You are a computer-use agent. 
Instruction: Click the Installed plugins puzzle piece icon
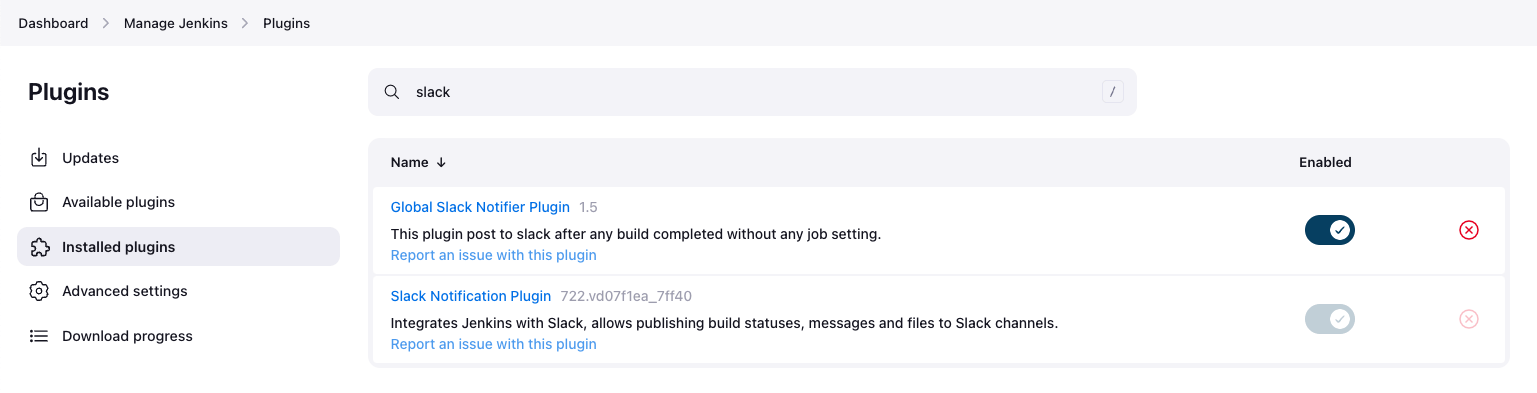pos(39,247)
